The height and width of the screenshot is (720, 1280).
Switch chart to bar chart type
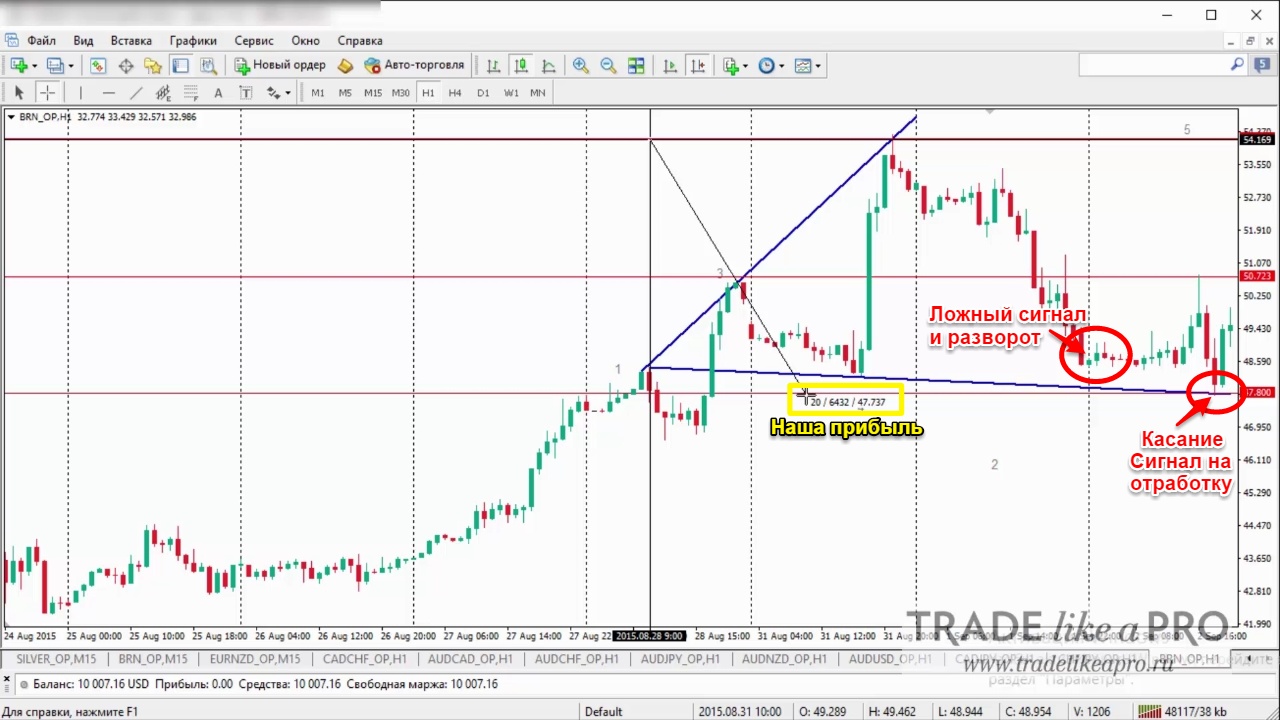(x=493, y=66)
